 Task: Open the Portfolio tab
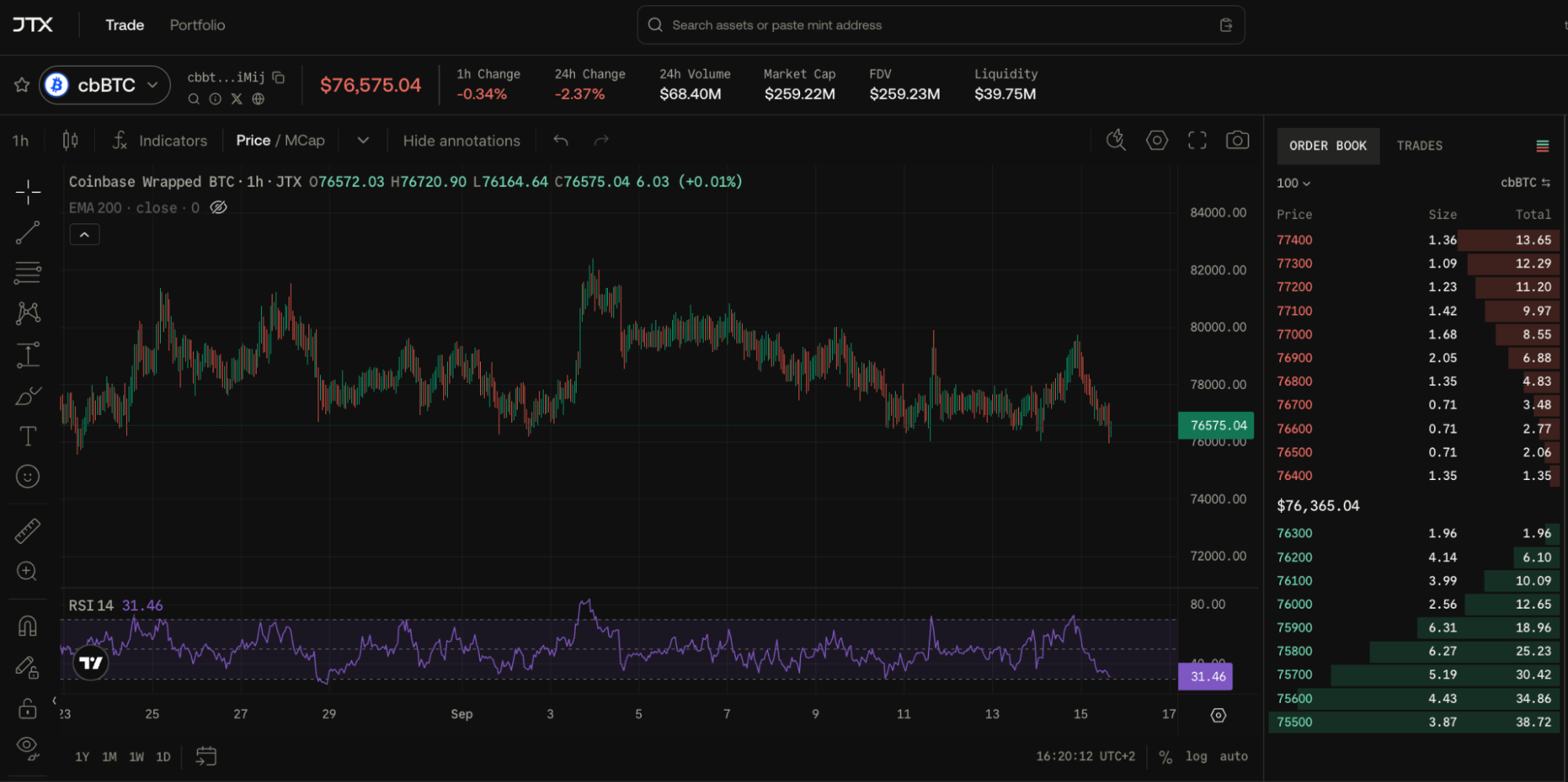[198, 25]
